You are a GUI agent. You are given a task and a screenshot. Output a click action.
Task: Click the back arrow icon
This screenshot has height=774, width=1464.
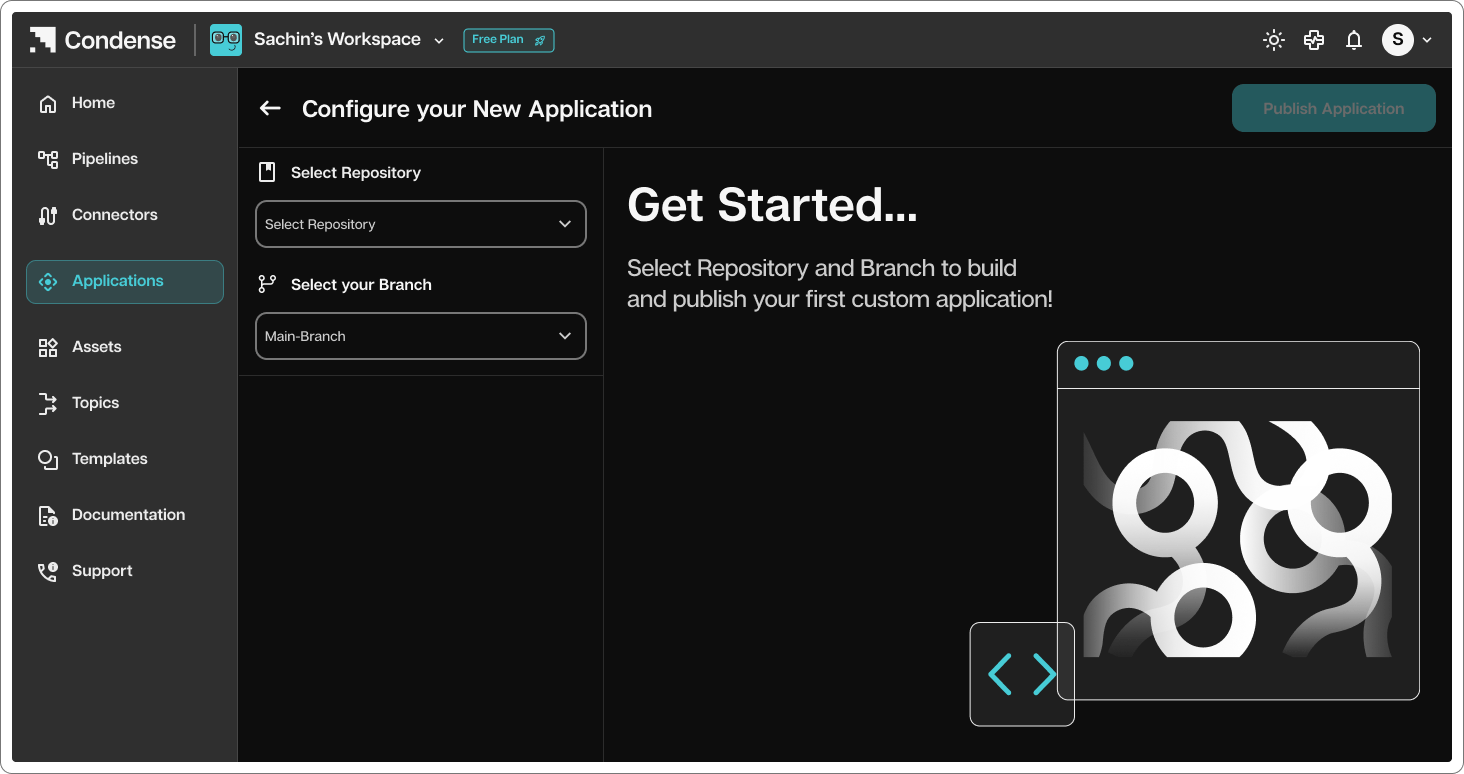270,108
